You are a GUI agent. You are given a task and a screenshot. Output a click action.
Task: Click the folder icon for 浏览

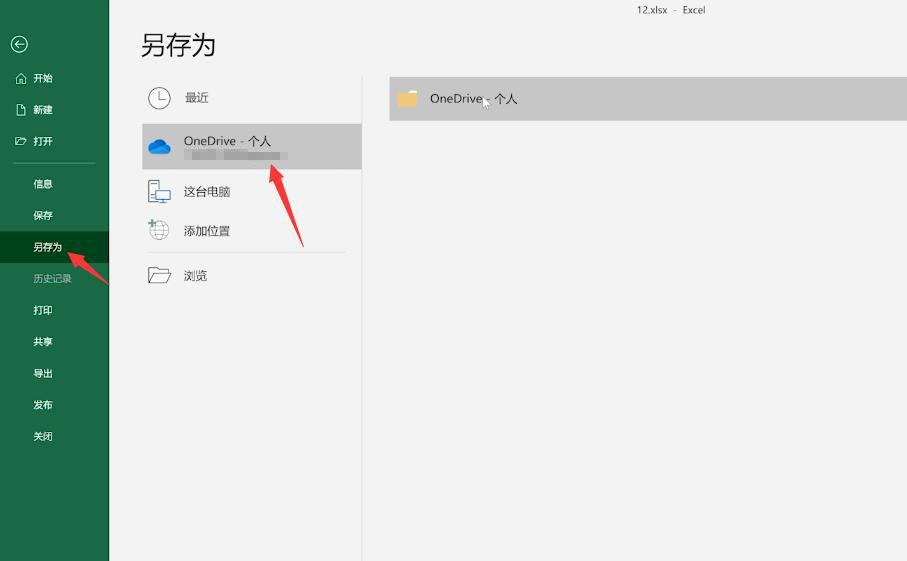coord(159,275)
